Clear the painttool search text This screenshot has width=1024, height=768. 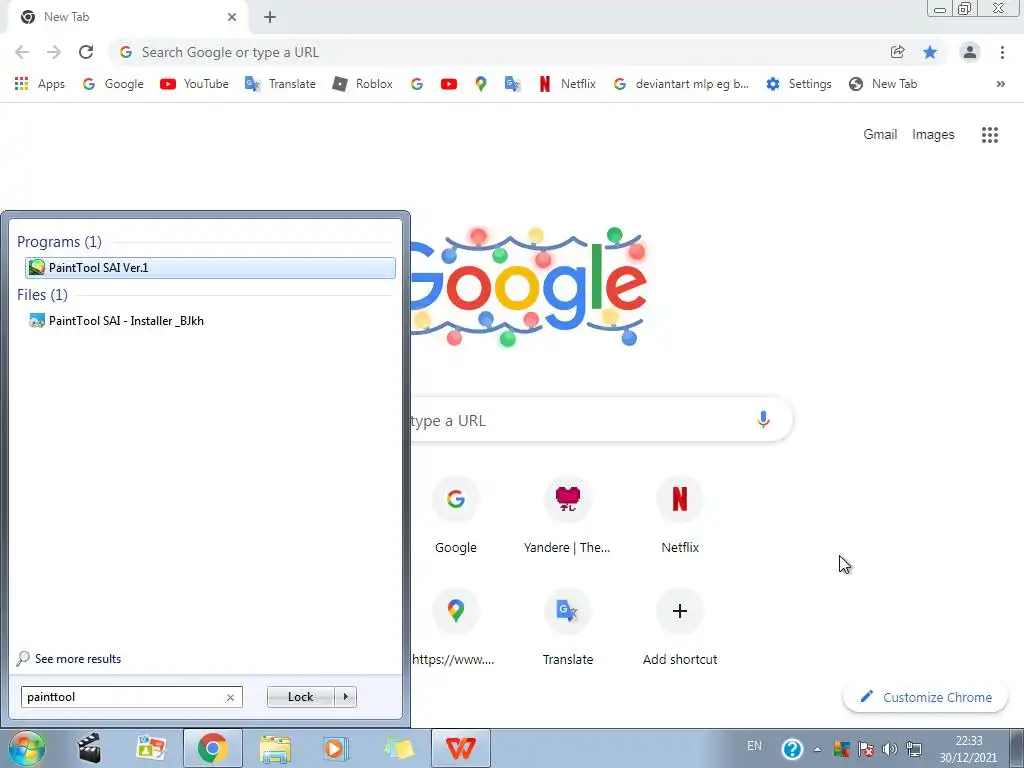pos(230,697)
